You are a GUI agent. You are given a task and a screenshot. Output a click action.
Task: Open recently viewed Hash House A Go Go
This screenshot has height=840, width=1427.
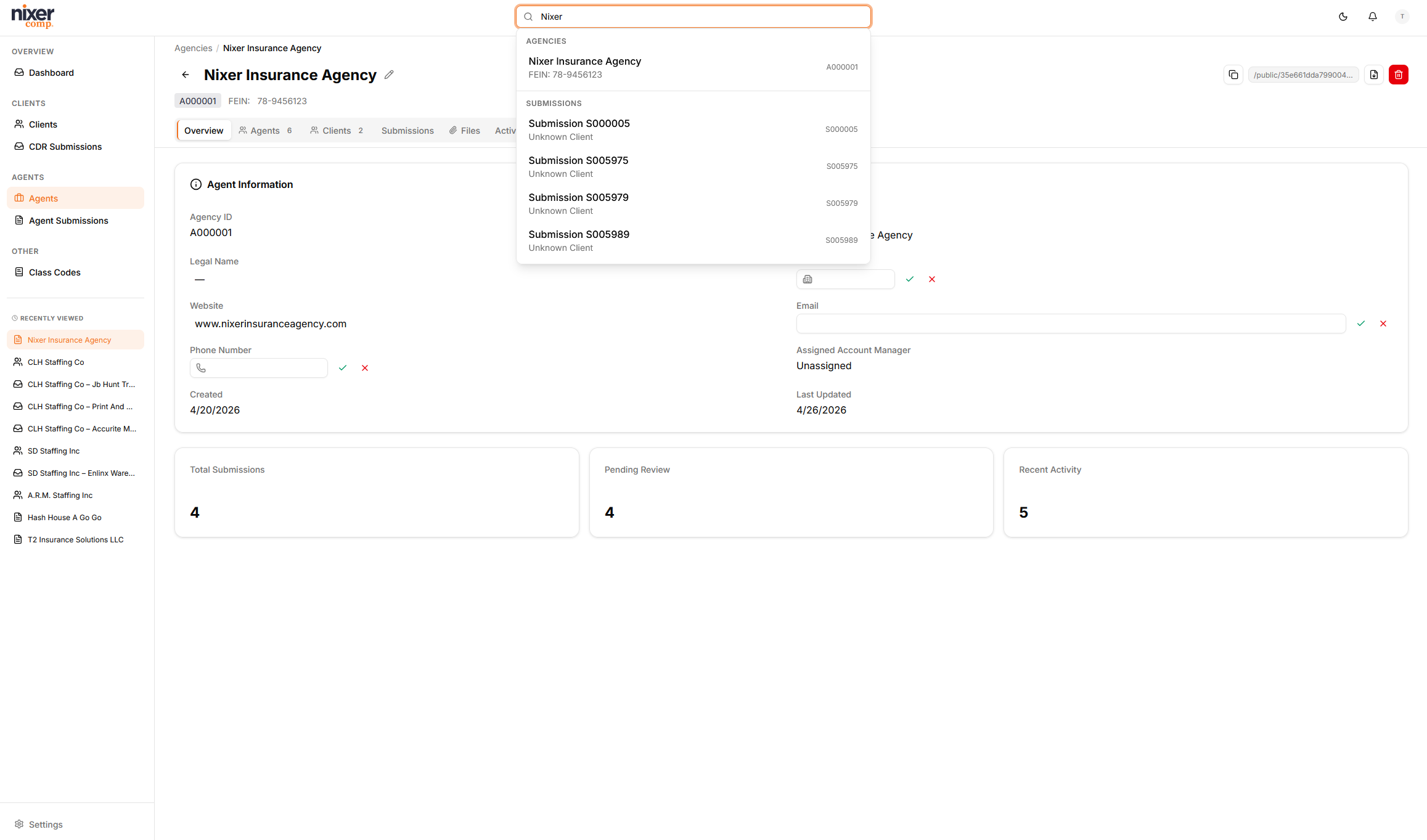[x=75, y=518]
